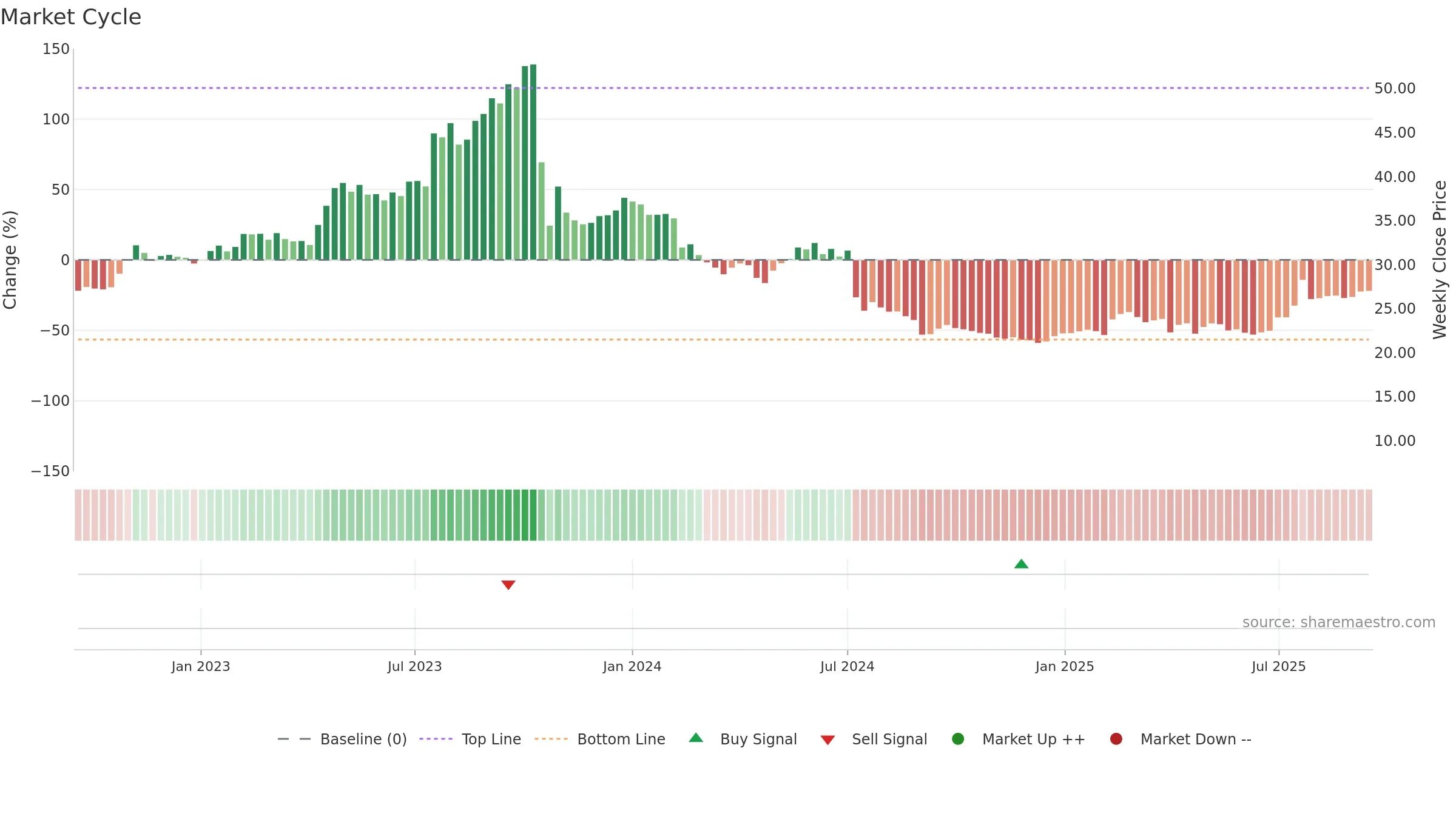This screenshot has height=819, width=1456.
Task: Click the −100 left axis tick label
Action: [50, 401]
